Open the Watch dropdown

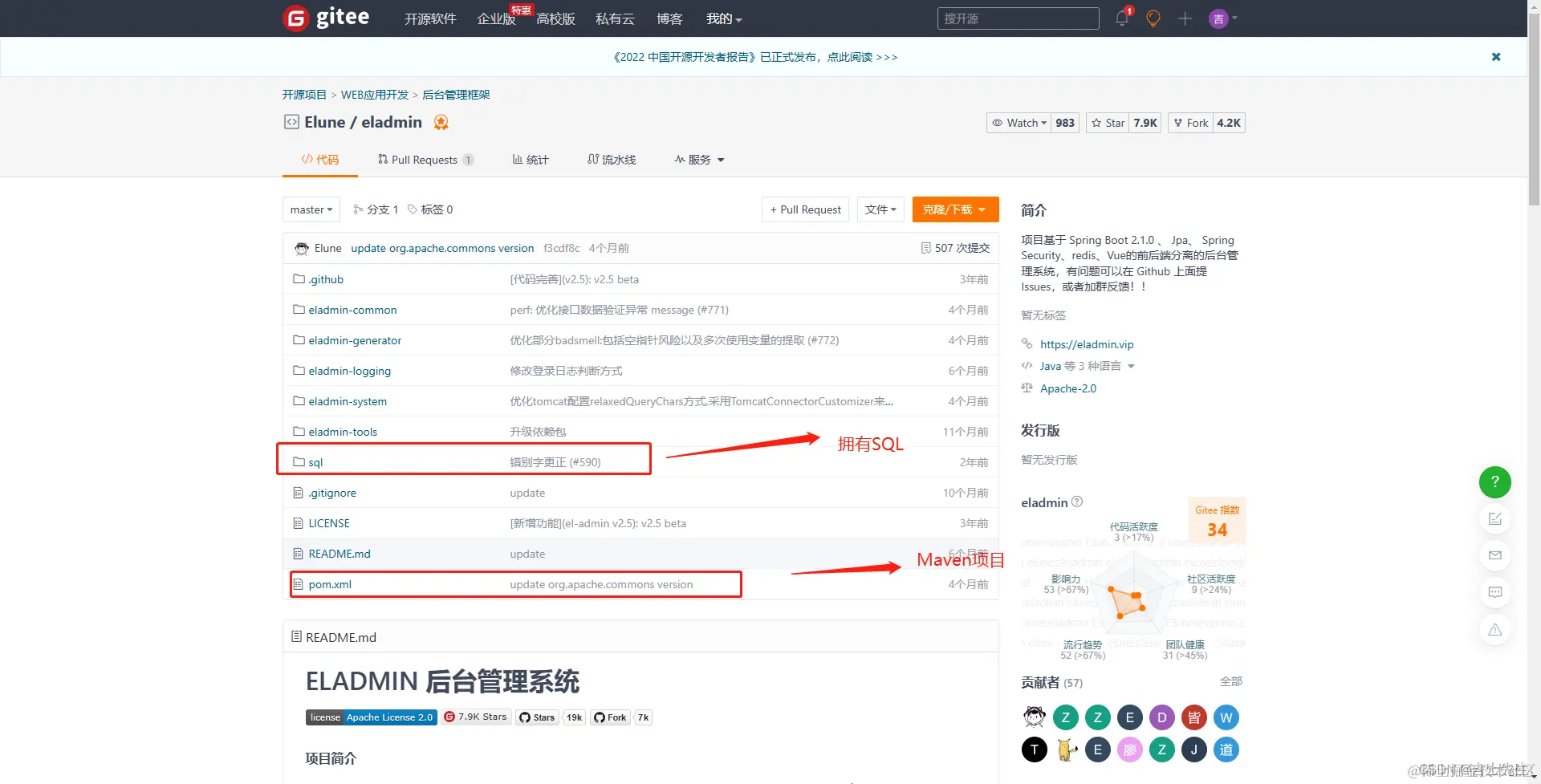[x=1019, y=123]
